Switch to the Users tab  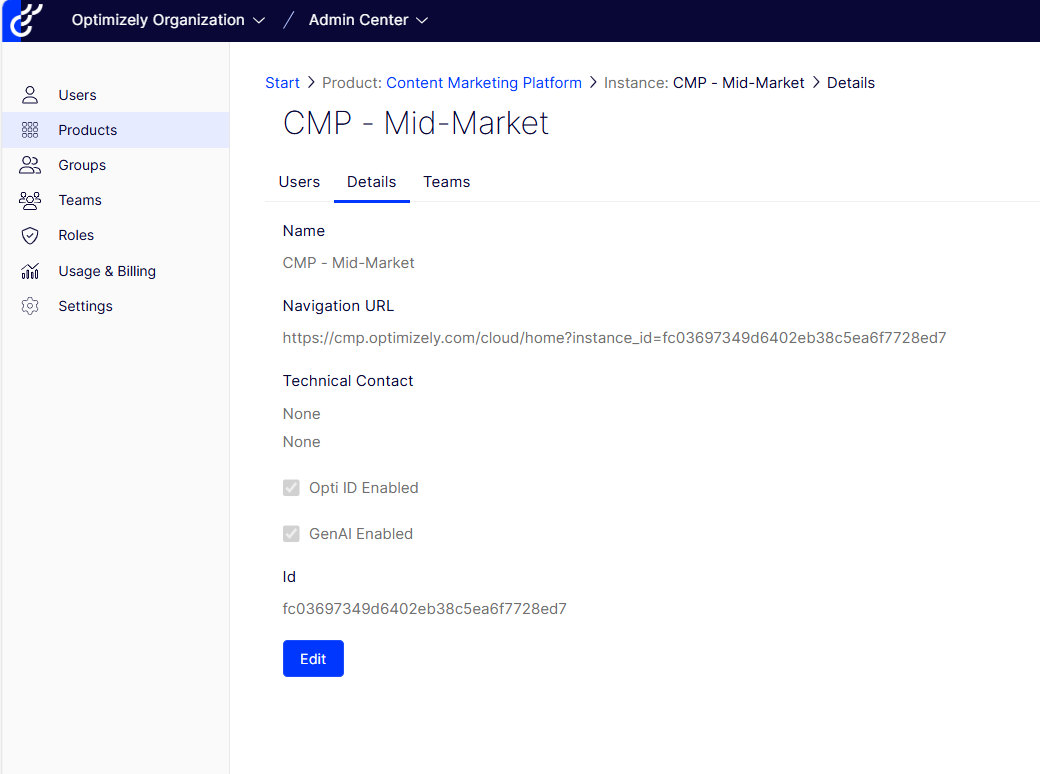tap(299, 182)
